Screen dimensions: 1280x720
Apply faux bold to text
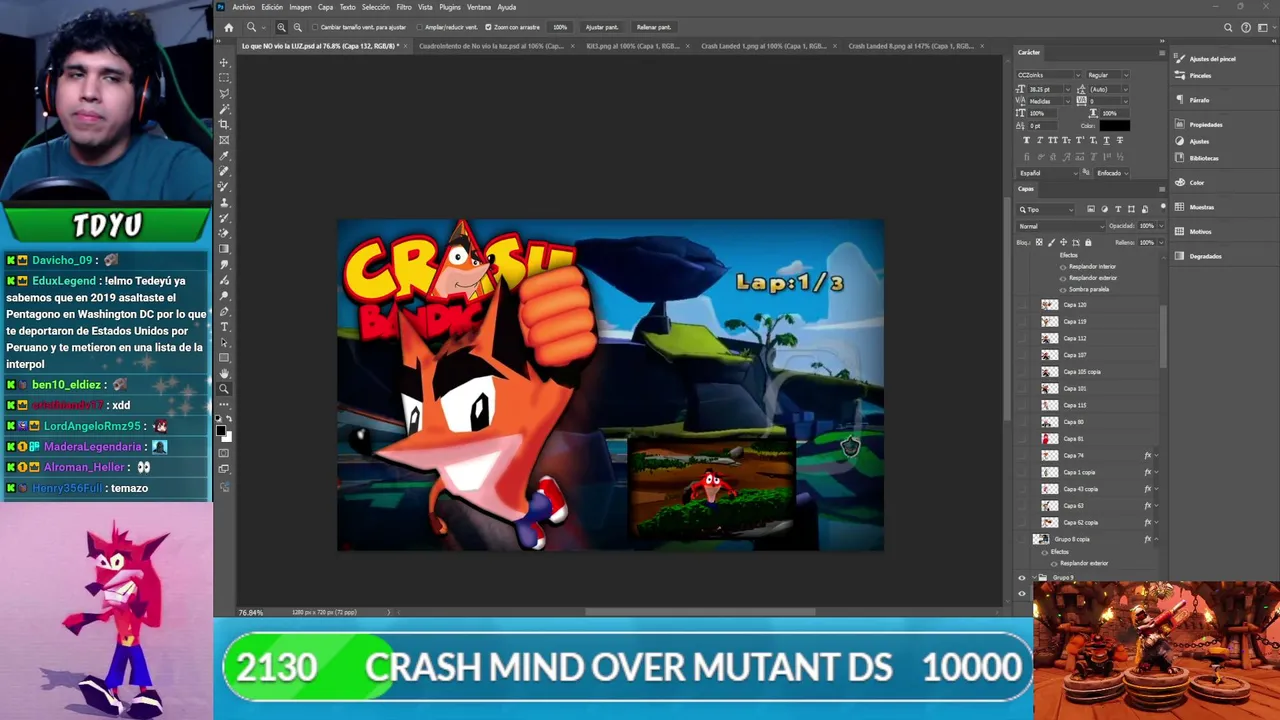pos(1027,140)
